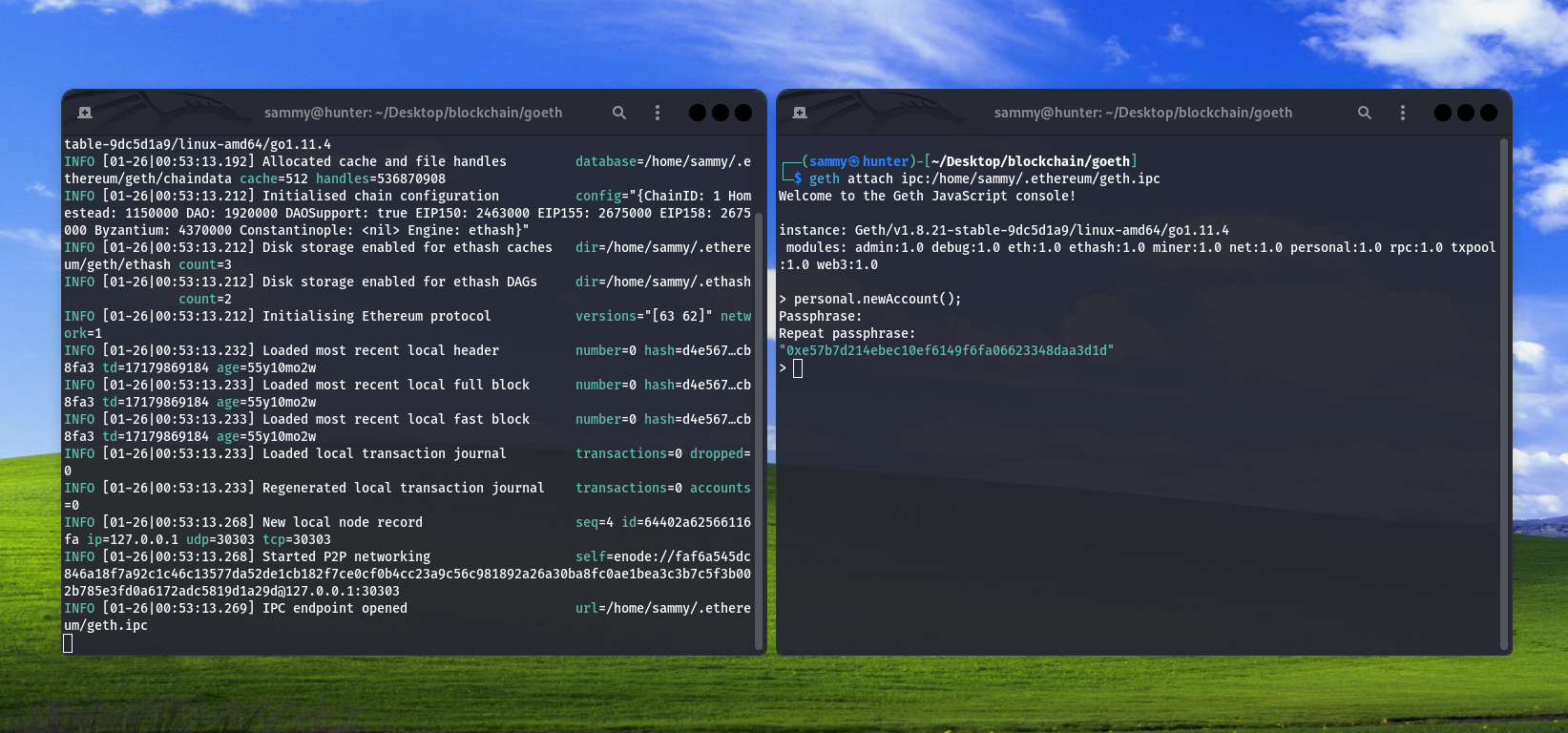Click the 'instance: Geth/v1.8.21-stable' line
This screenshot has height=733, width=1568.
1004,230
